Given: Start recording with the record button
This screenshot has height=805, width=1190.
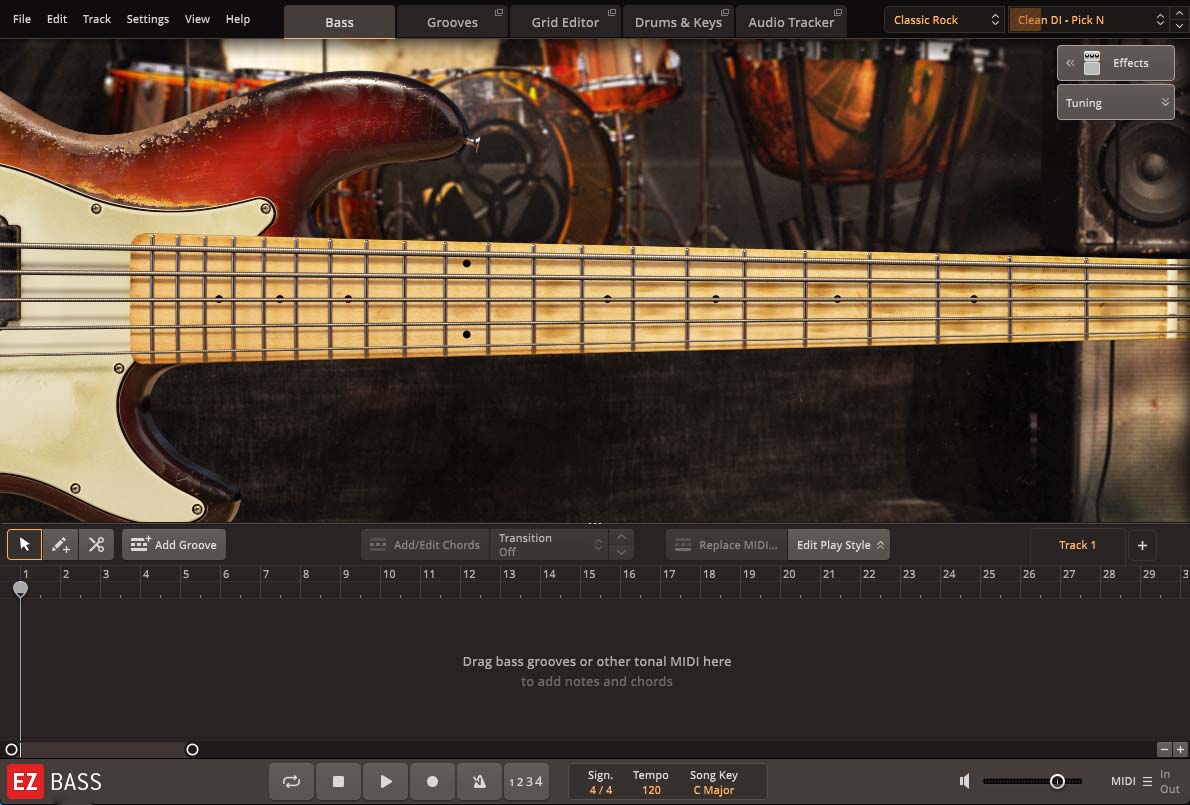Looking at the screenshot, I should (x=432, y=781).
